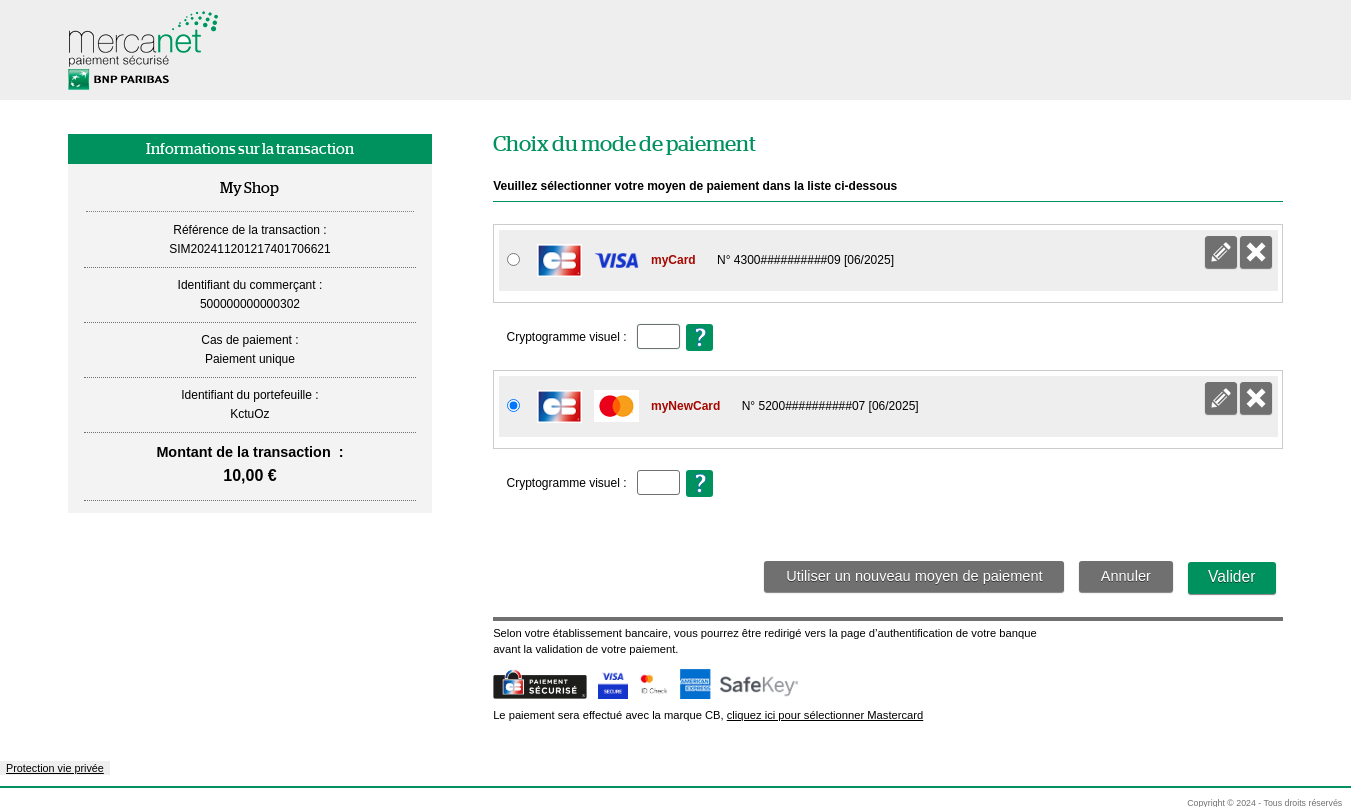This screenshot has height=807, width=1351.
Task: Delete myCard using its X icon
Action: (x=1256, y=253)
